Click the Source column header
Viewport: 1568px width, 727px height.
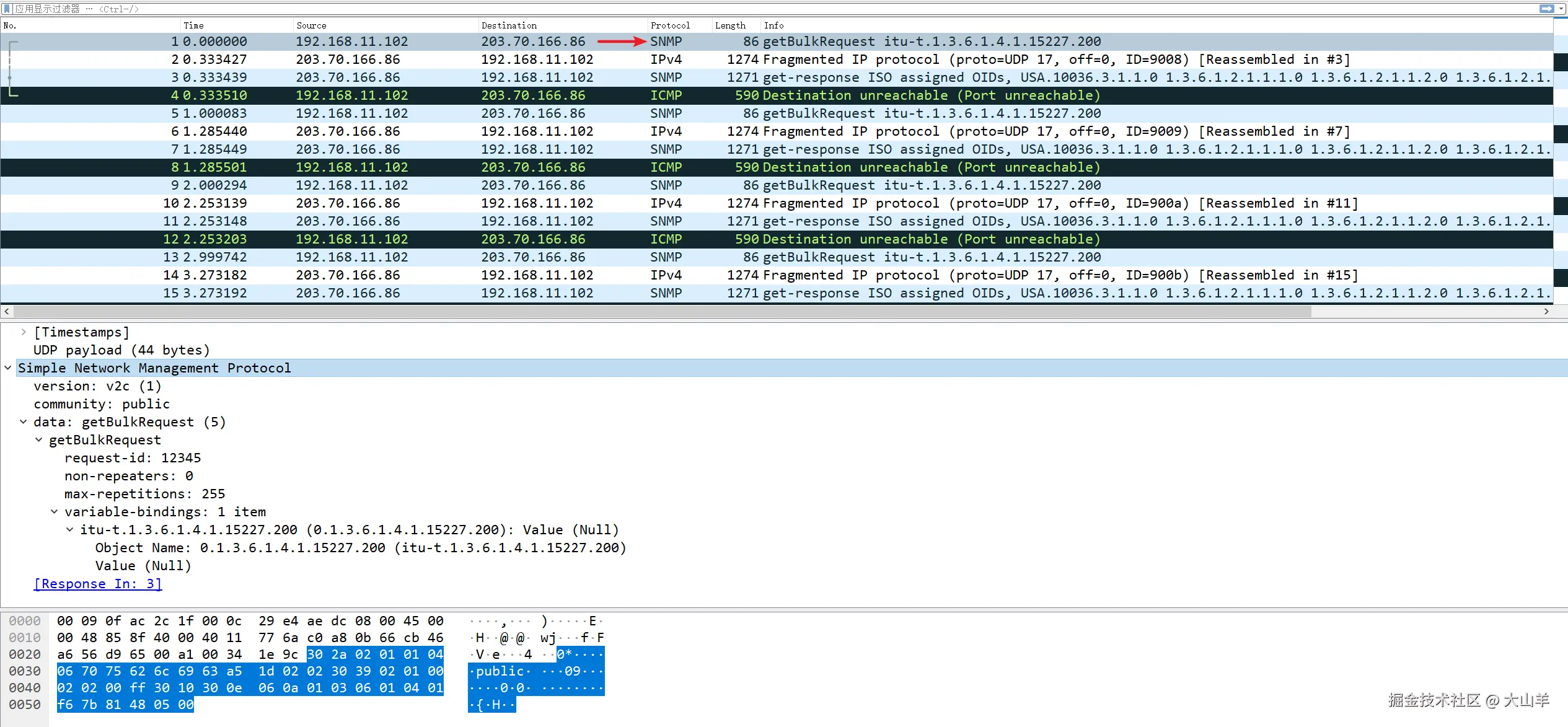(x=311, y=25)
